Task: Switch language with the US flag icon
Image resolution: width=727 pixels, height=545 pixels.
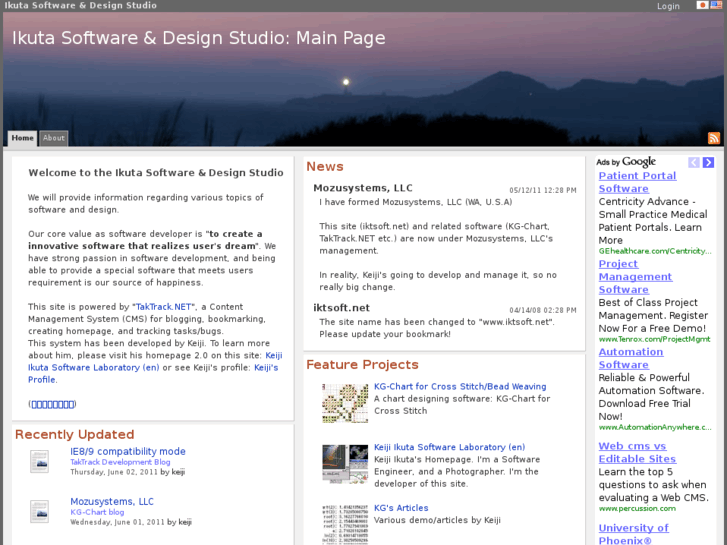Action: tap(716, 5)
